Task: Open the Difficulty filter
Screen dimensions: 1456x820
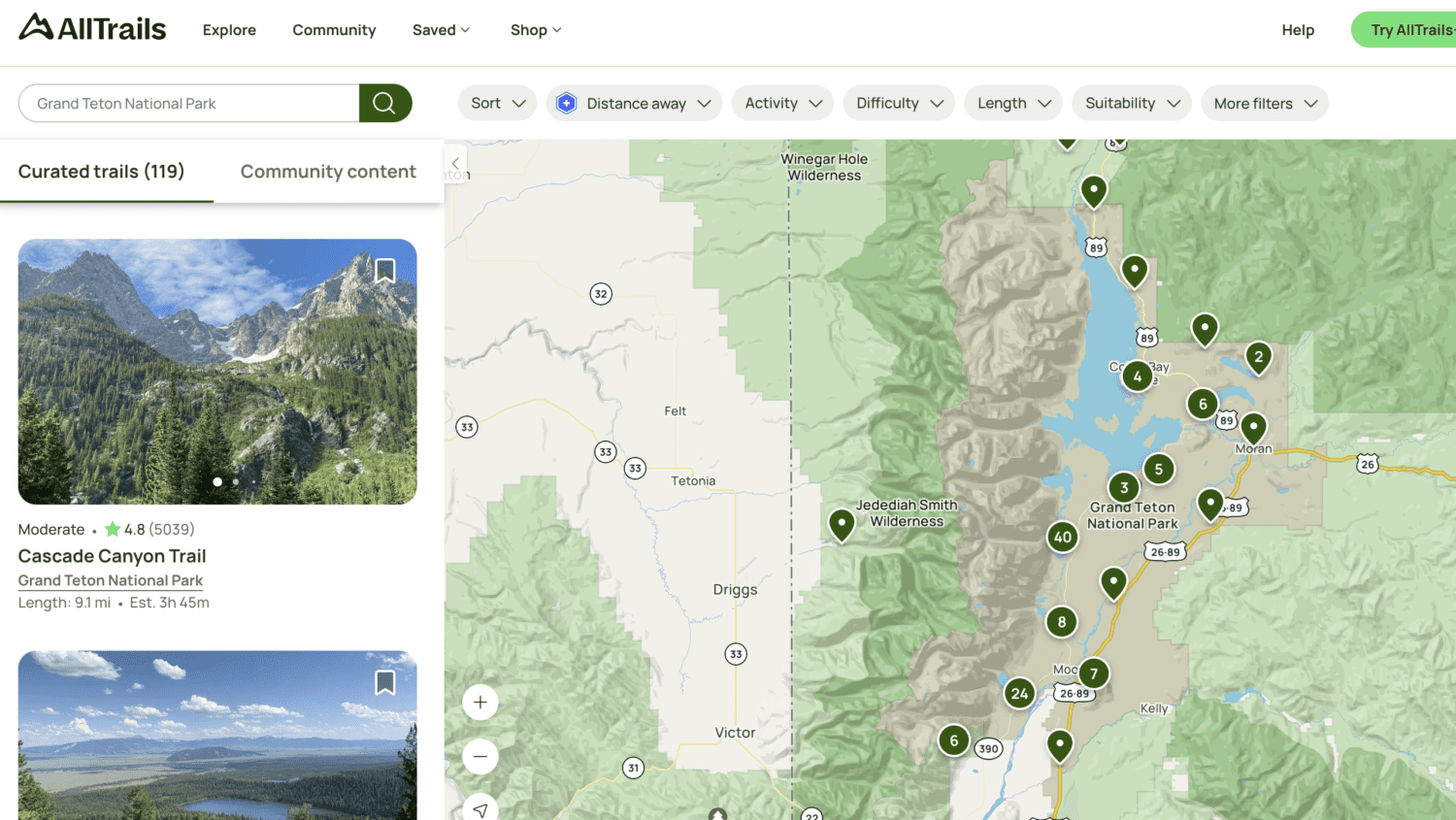Action: [898, 102]
